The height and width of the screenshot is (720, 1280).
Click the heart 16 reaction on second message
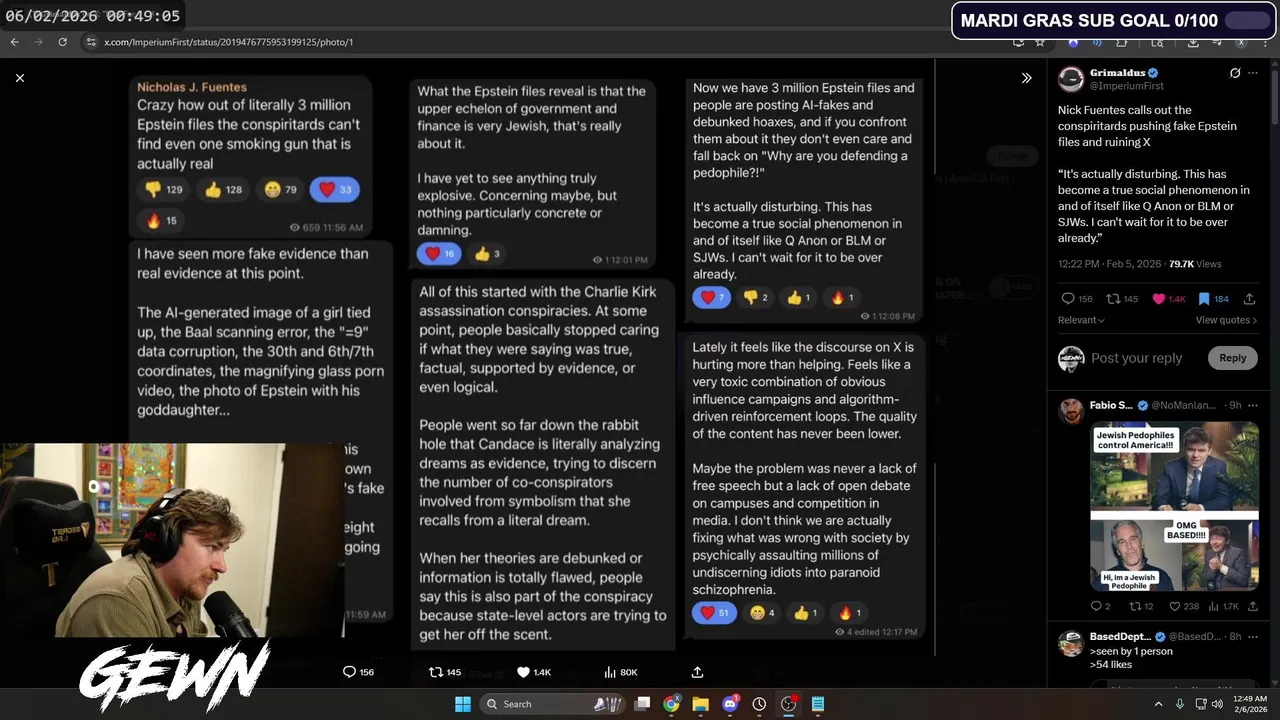(x=439, y=254)
